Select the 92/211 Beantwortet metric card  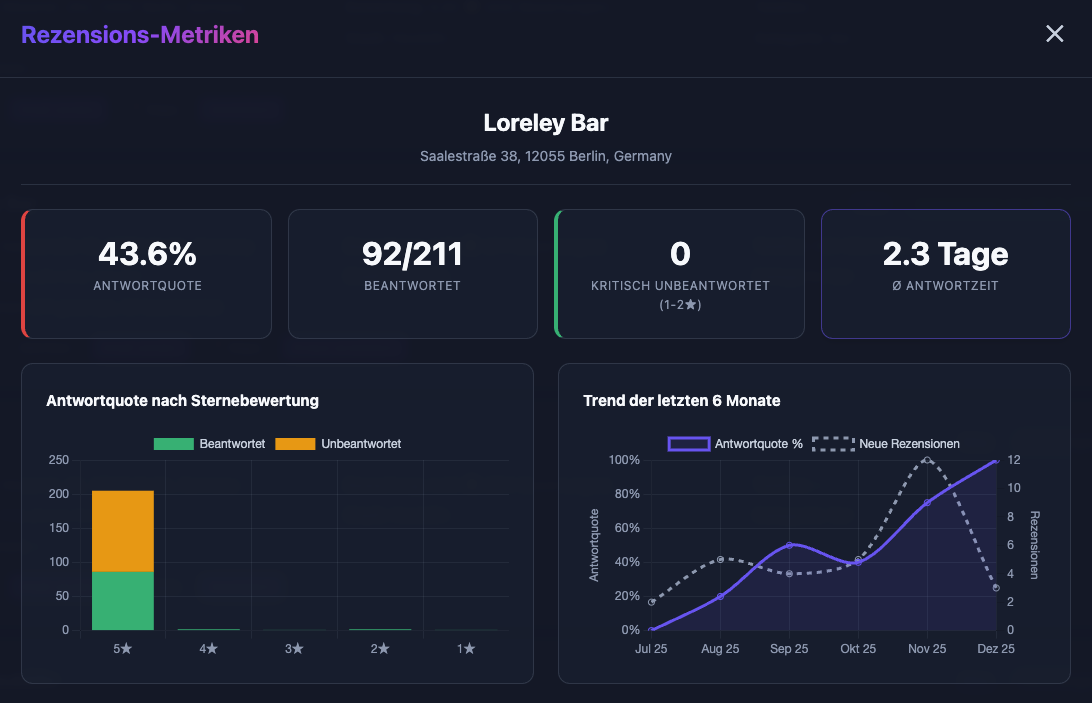coord(412,272)
